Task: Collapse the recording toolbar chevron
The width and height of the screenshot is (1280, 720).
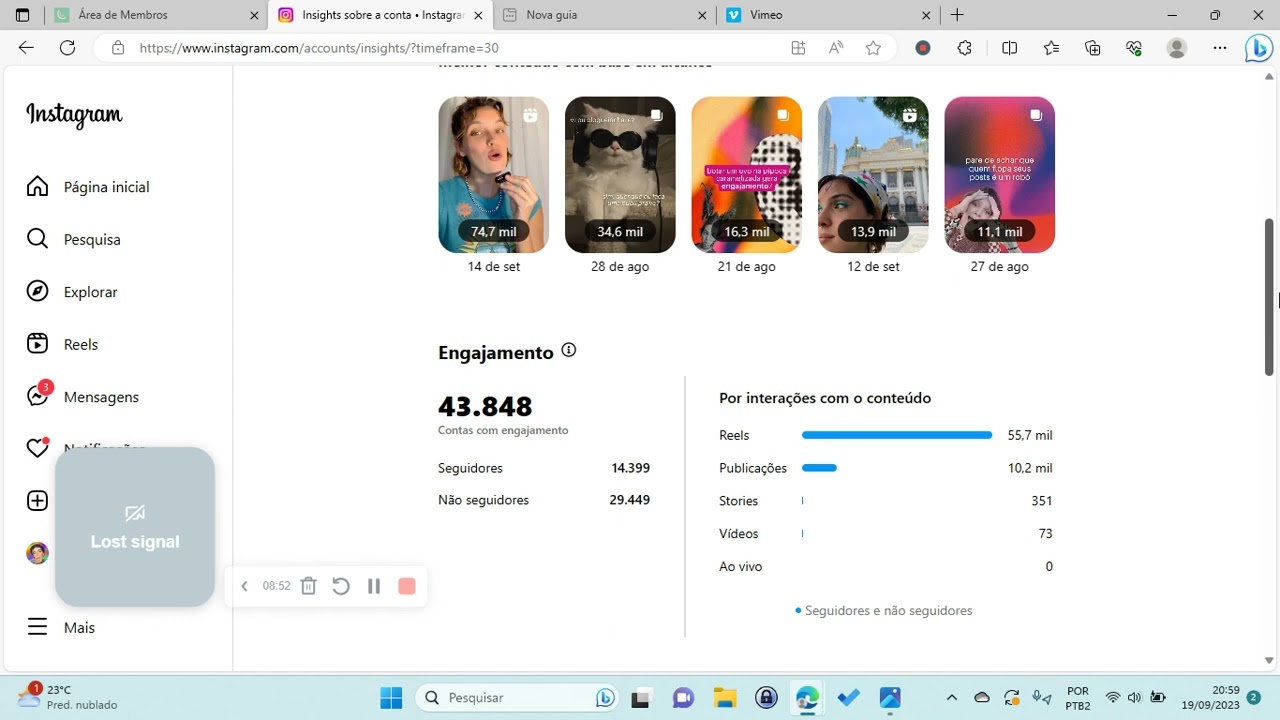Action: (244, 586)
